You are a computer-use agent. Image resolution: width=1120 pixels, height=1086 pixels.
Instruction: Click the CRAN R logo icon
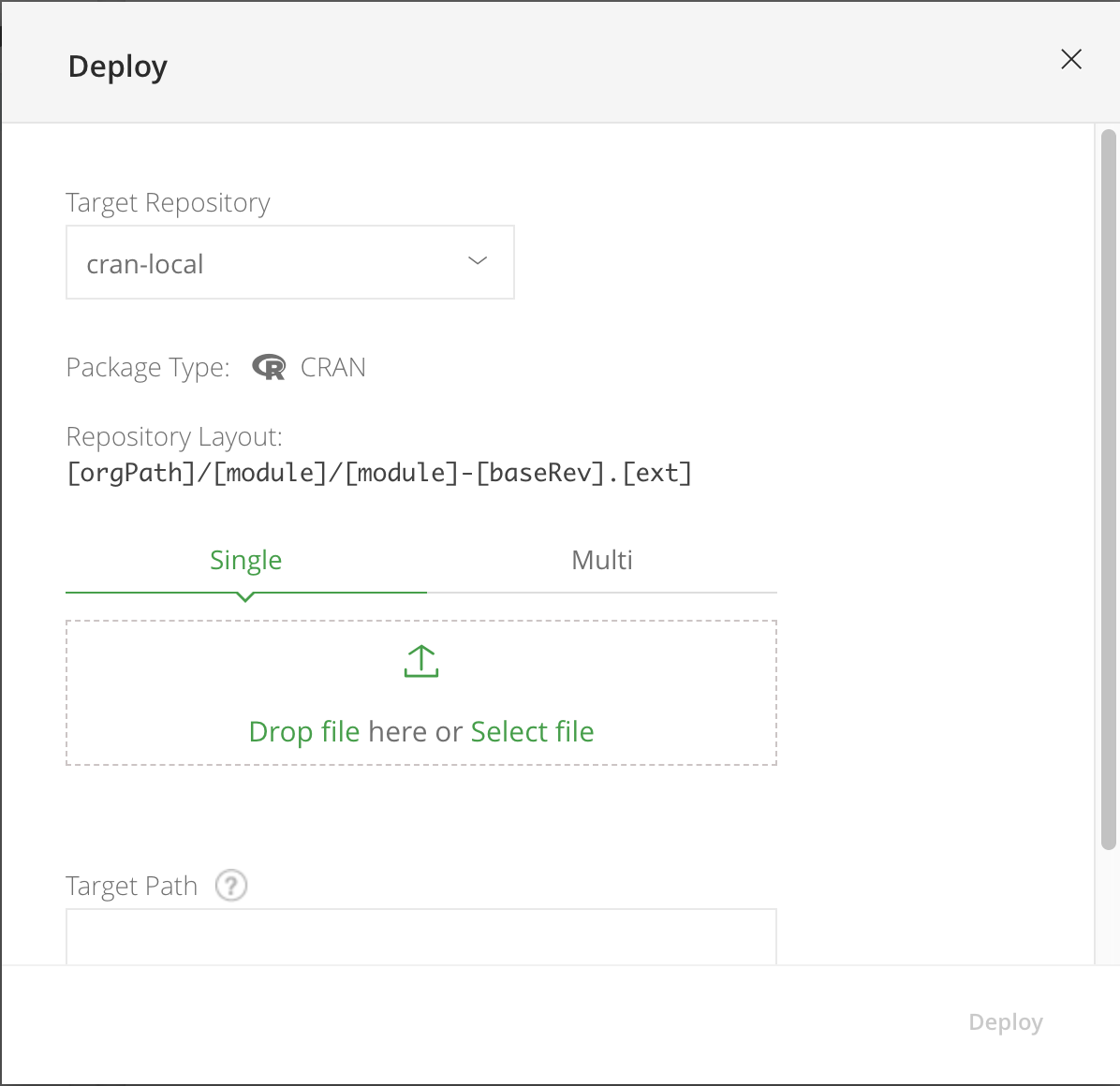tap(269, 368)
